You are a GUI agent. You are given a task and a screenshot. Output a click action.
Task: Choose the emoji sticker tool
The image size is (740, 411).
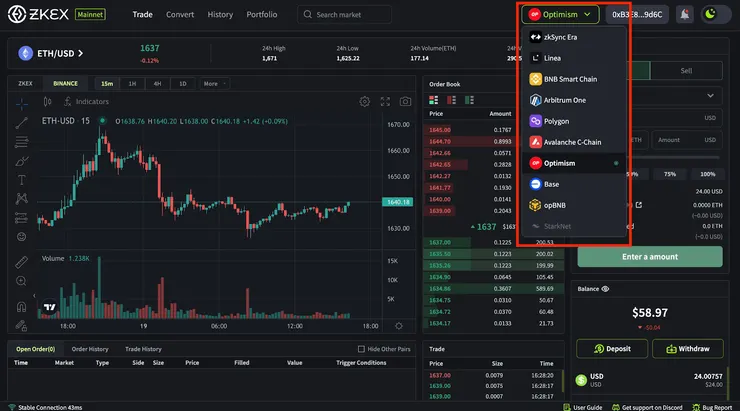[x=21, y=237]
